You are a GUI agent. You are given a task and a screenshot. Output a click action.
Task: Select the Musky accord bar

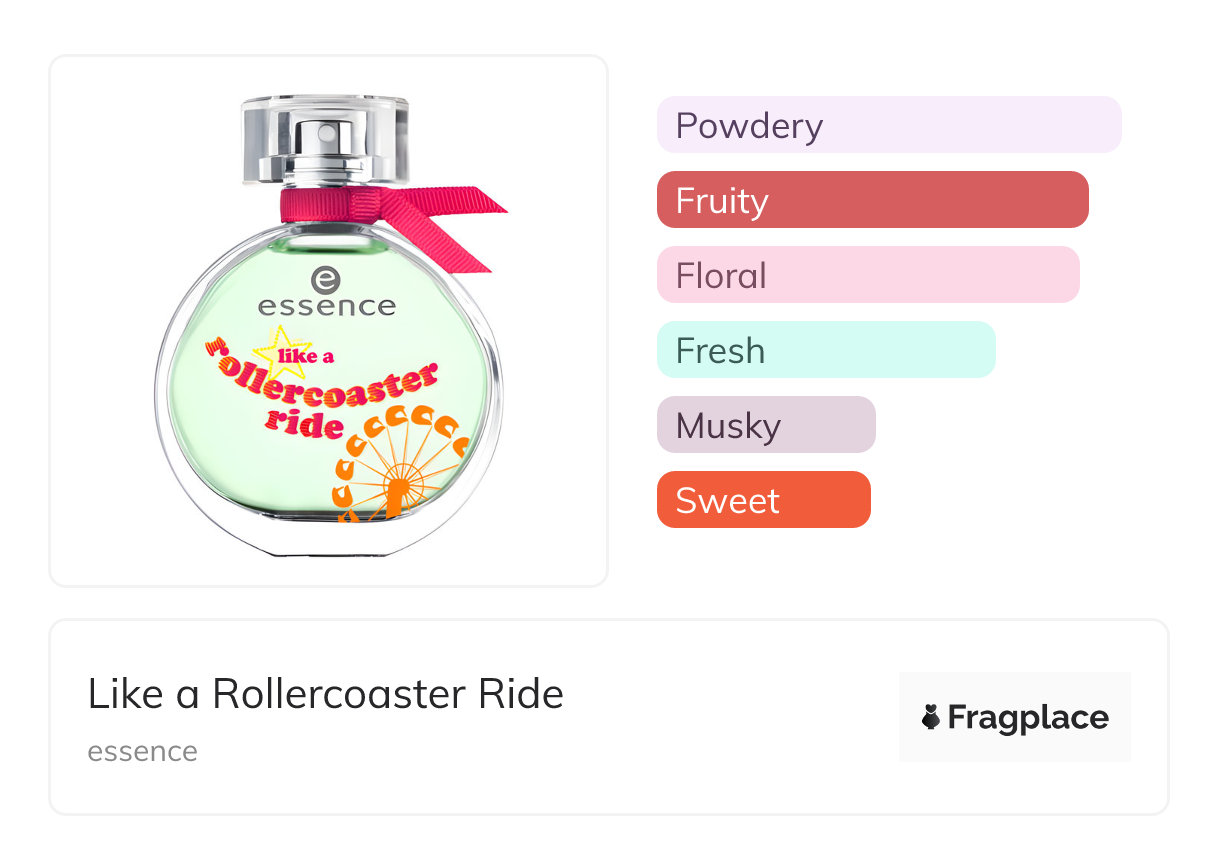coord(765,425)
